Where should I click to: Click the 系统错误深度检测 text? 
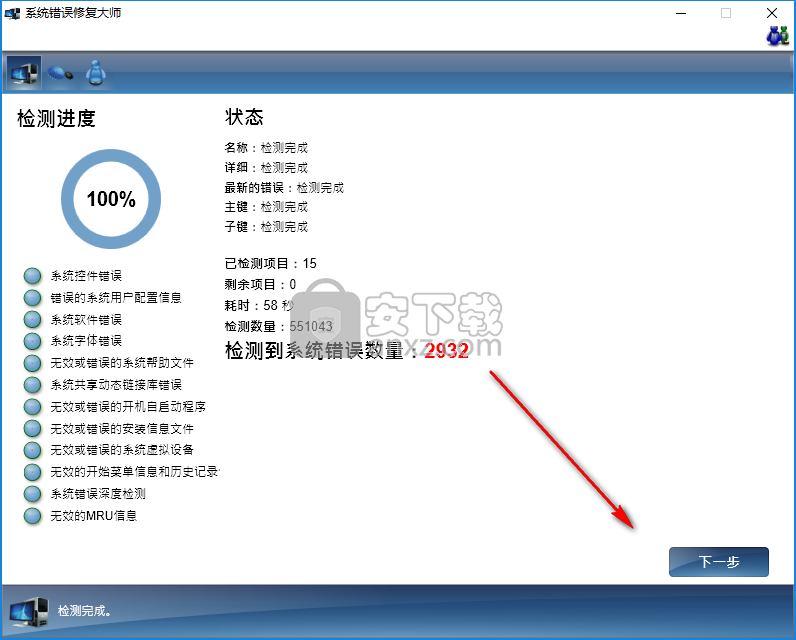(x=98, y=494)
